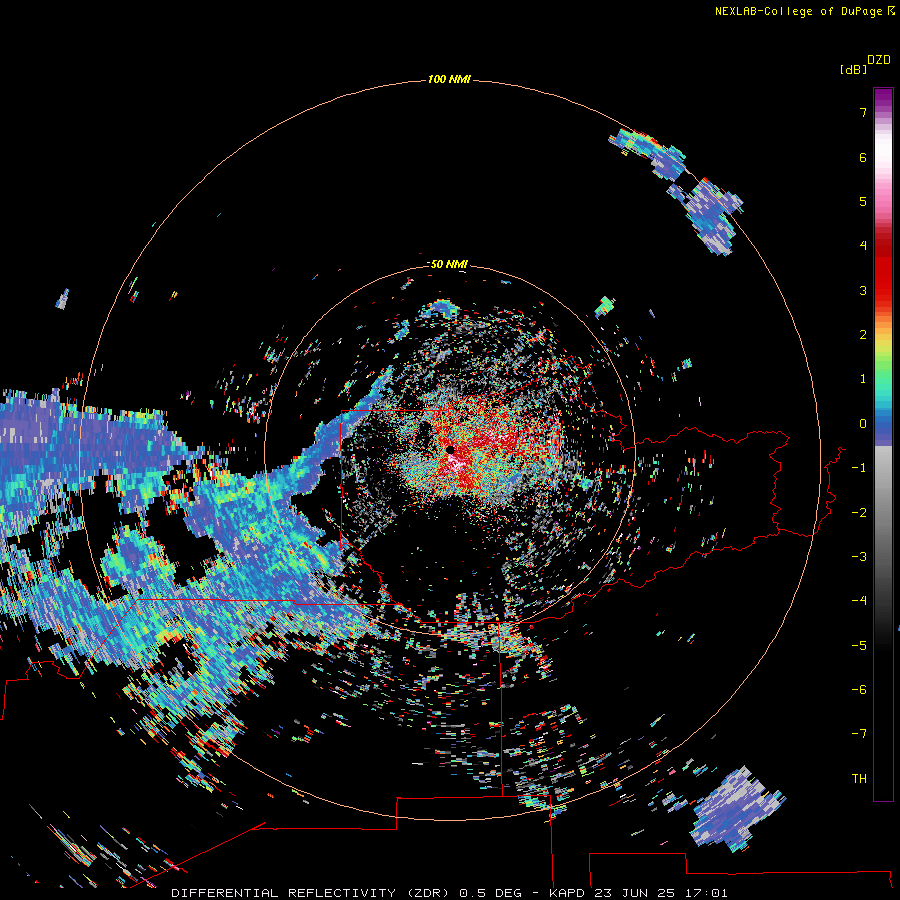Click the [dB] units label

click(x=854, y=69)
